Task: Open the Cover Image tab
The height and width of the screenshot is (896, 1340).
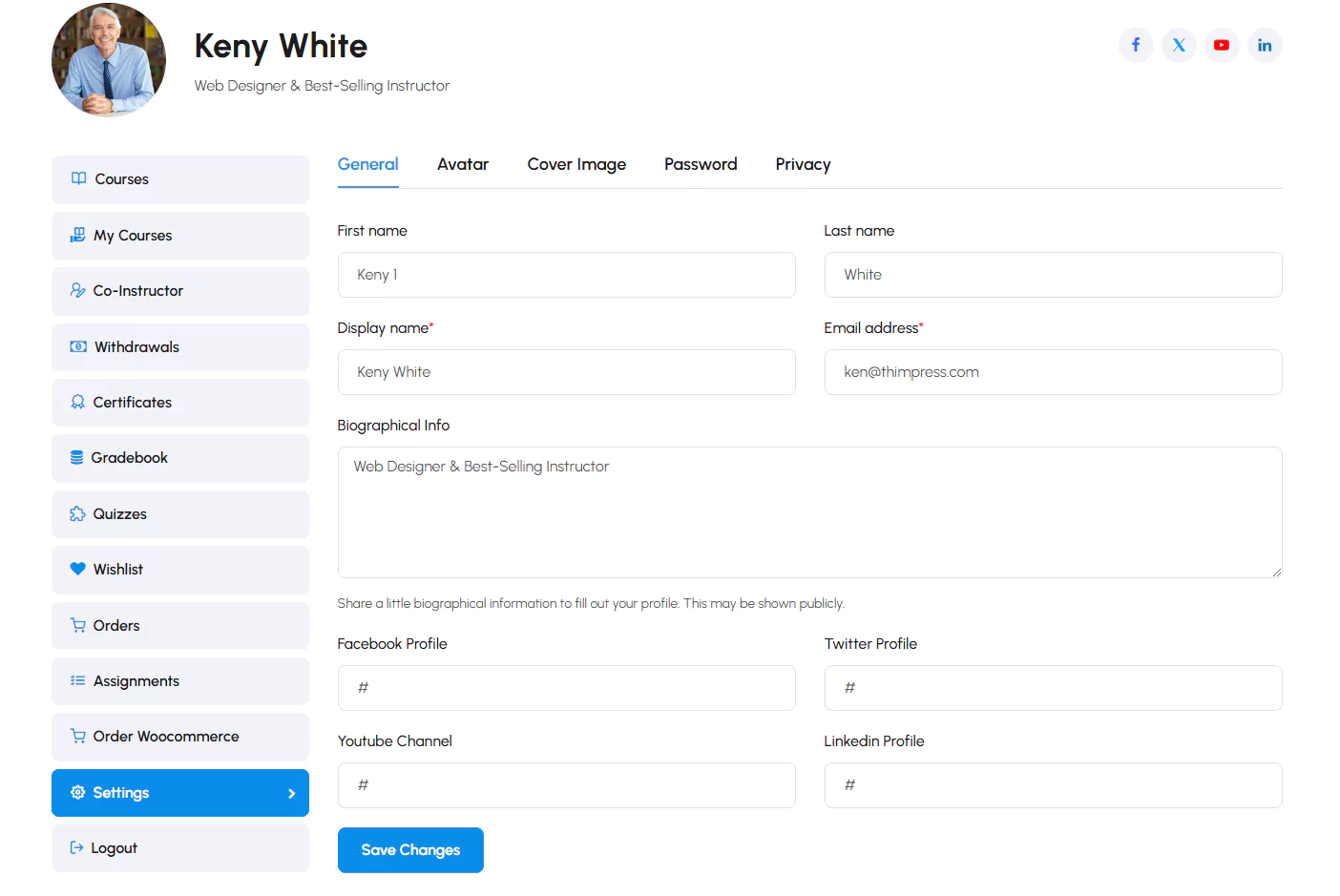Action: pyautogui.click(x=576, y=164)
